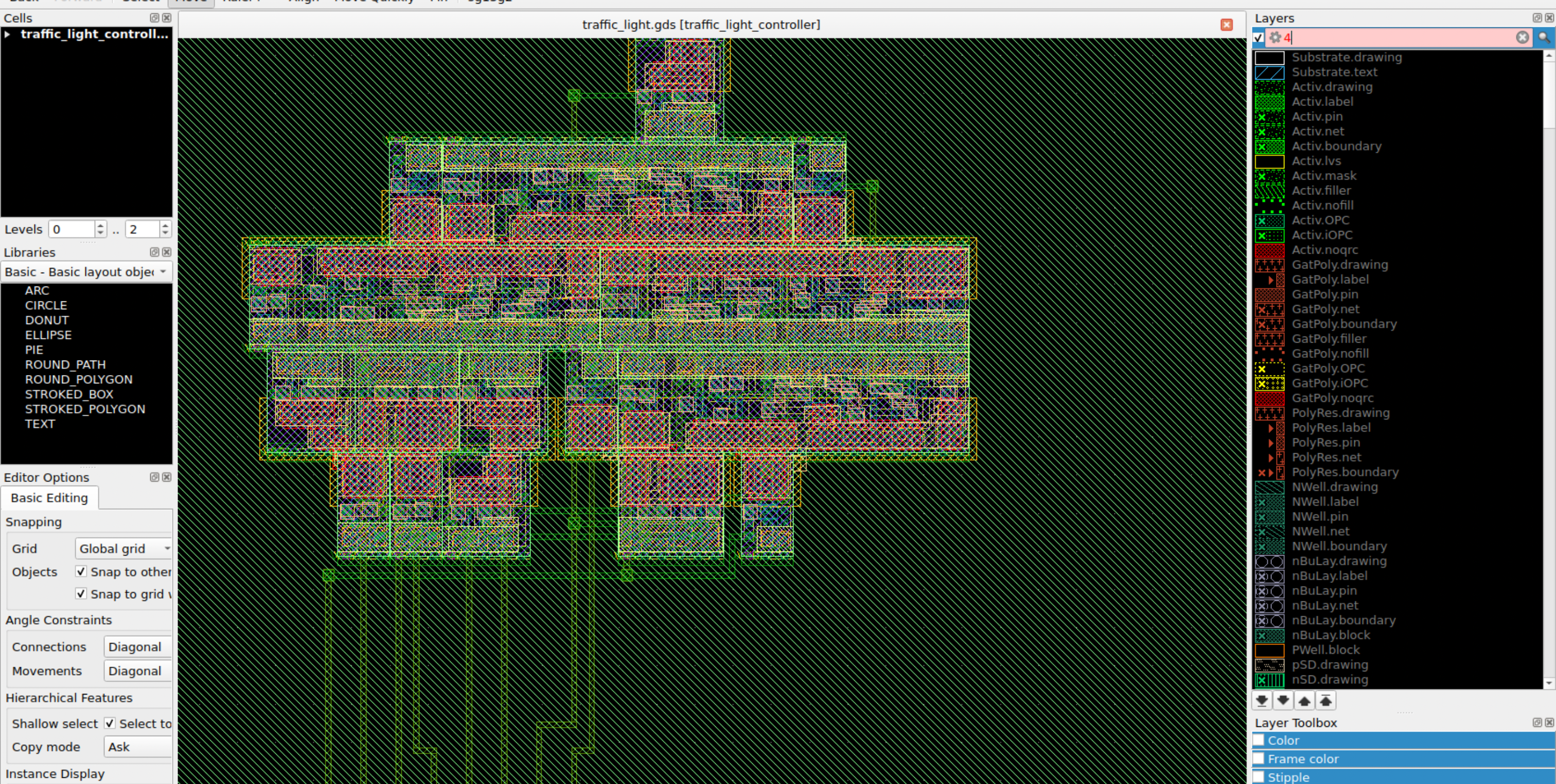Disable the Snap to other objects option

pyautogui.click(x=81, y=572)
